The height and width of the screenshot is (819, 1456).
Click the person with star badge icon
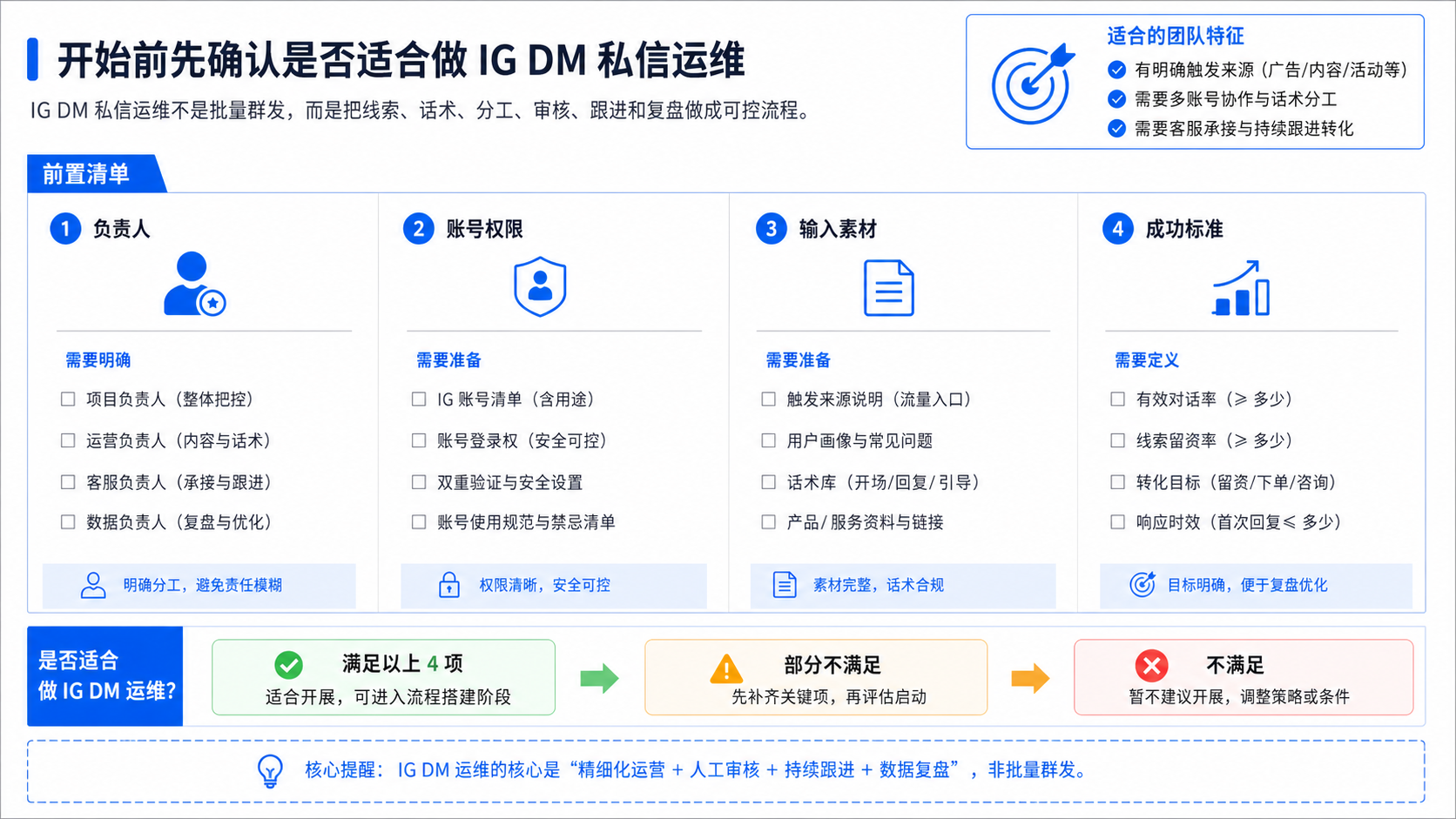(195, 285)
